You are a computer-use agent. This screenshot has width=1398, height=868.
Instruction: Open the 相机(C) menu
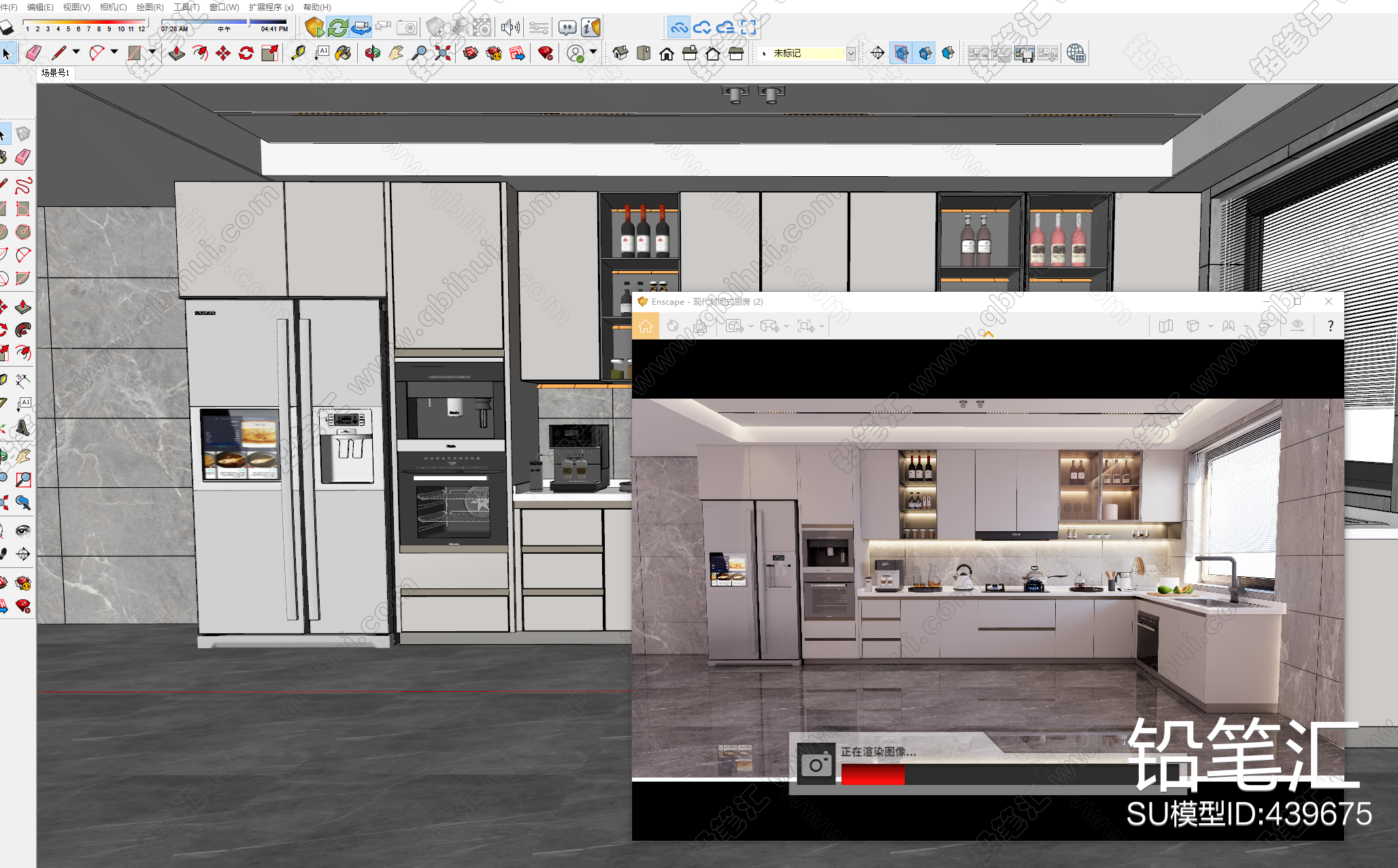pos(113,7)
